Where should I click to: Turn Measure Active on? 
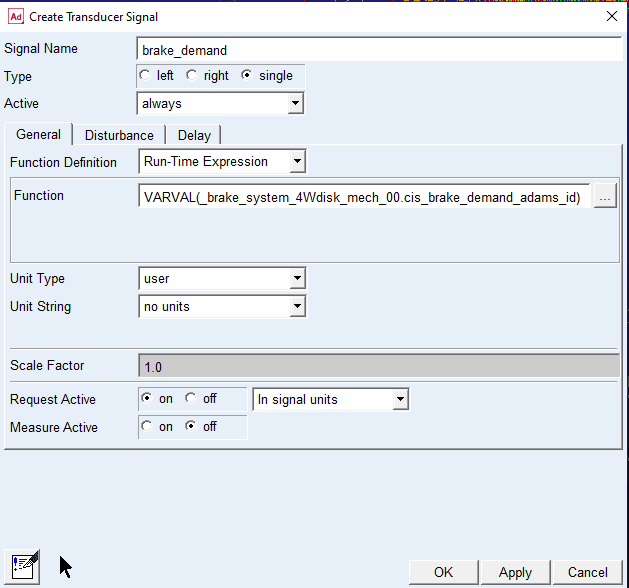point(147,426)
